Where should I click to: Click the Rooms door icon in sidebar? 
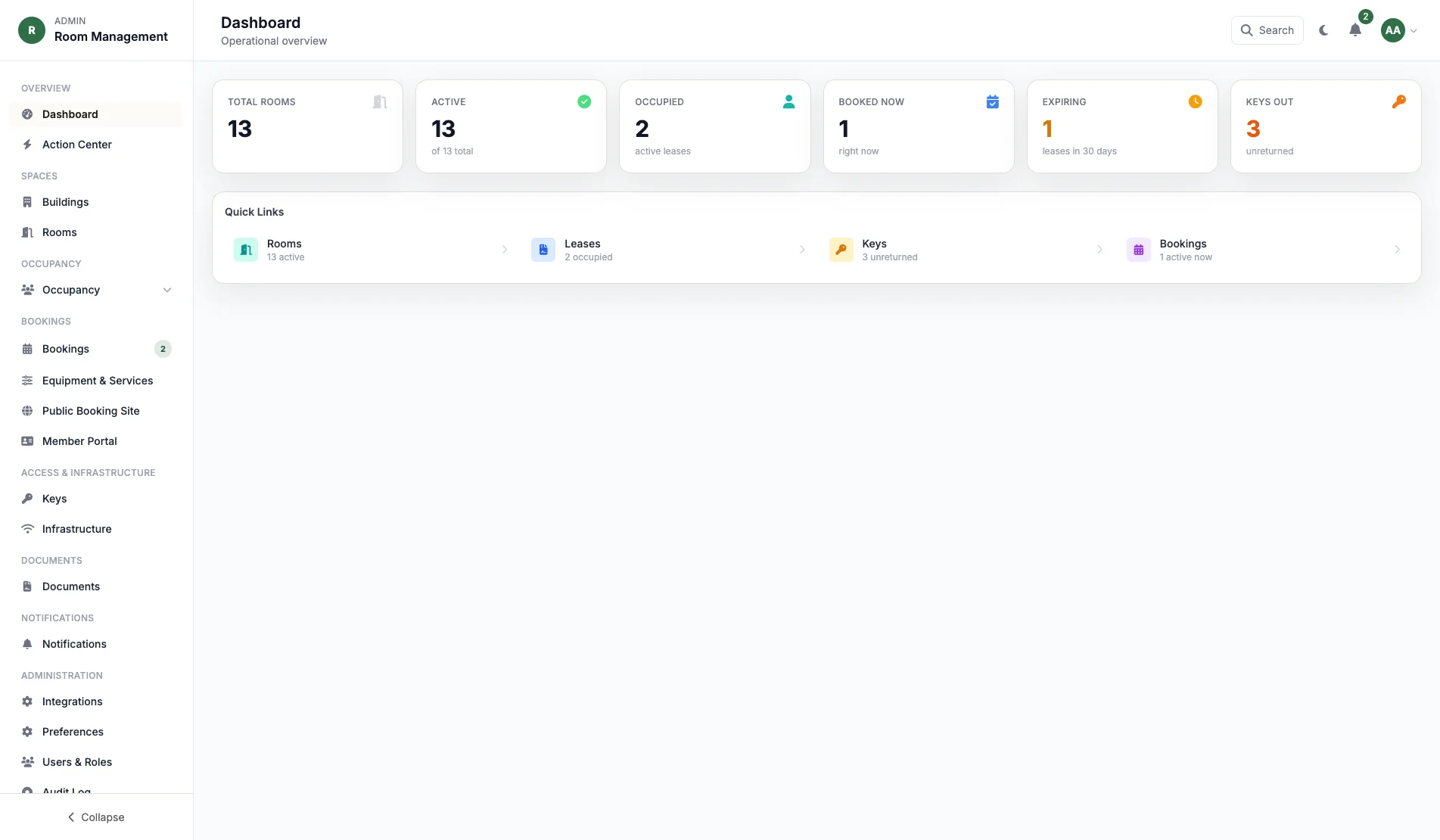click(x=27, y=232)
